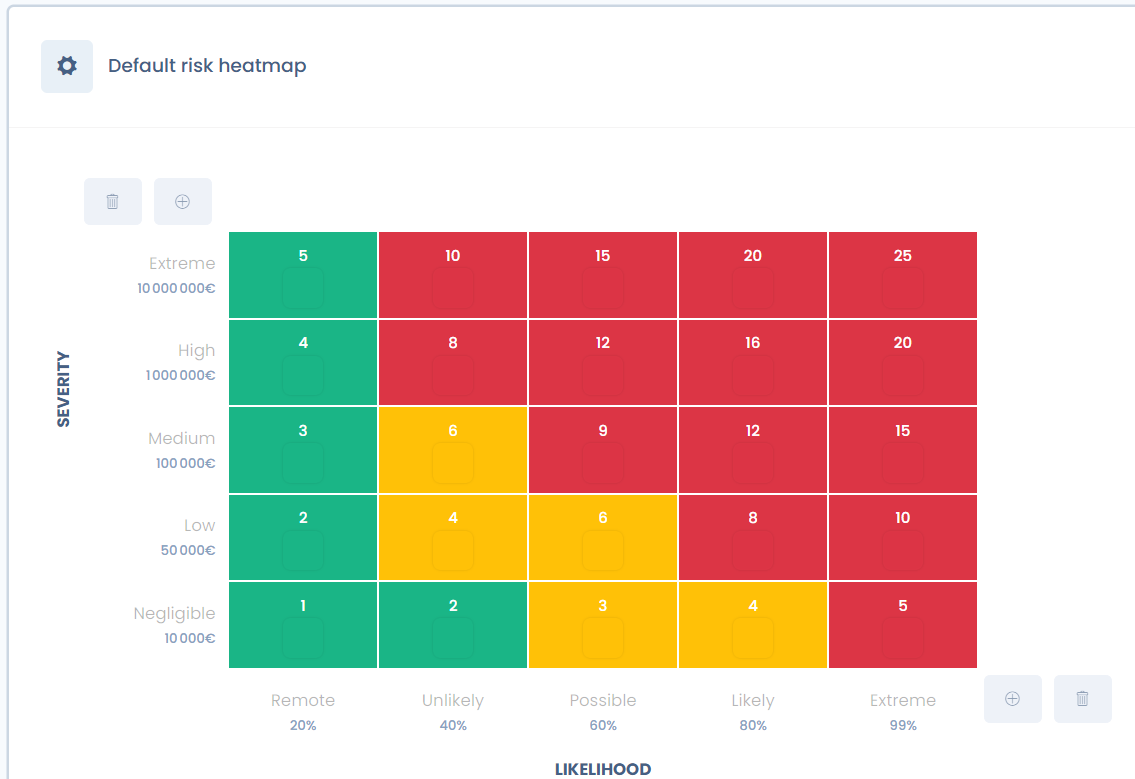Select the green cell with score 1
The height and width of the screenshot is (779, 1135).
pos(303,625)
